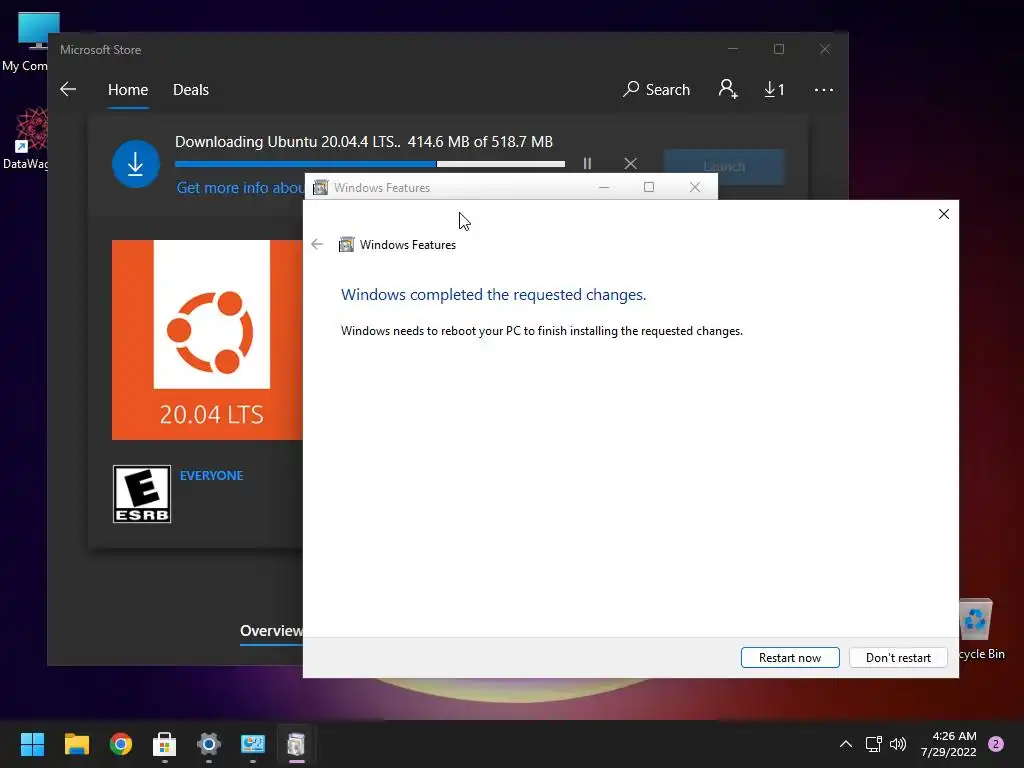
Task: Open the Windows Start menu
Action: tap(32, 744)
